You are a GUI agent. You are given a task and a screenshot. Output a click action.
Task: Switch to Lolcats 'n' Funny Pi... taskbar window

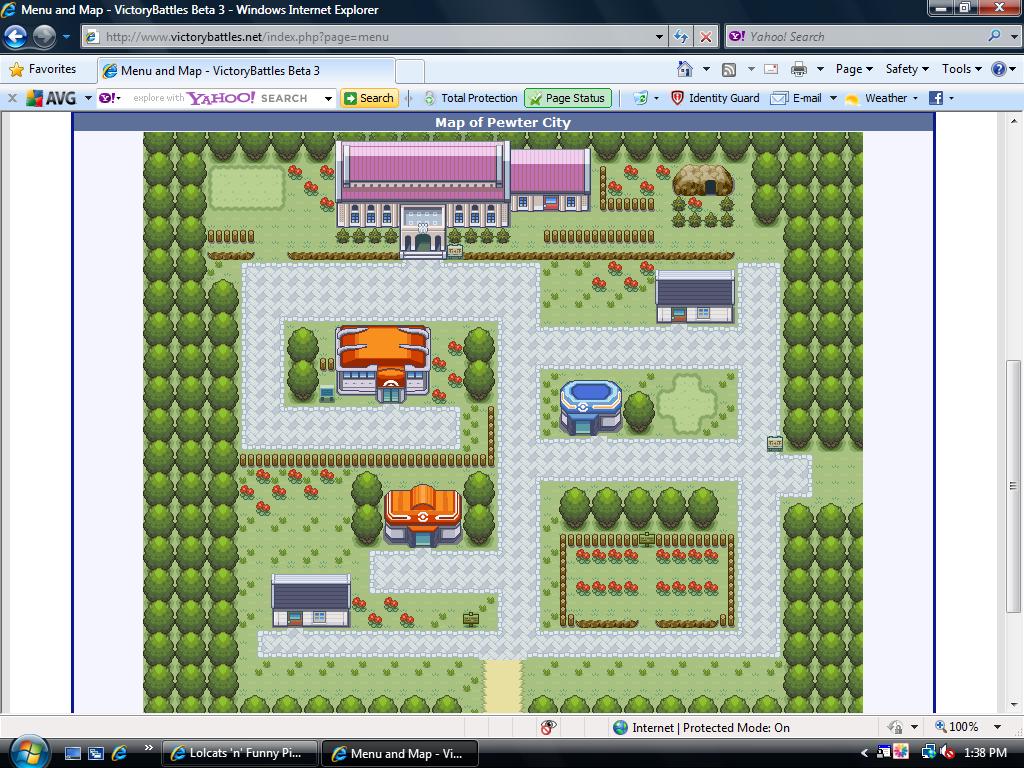pyautogui.click(x=239, y=753)
